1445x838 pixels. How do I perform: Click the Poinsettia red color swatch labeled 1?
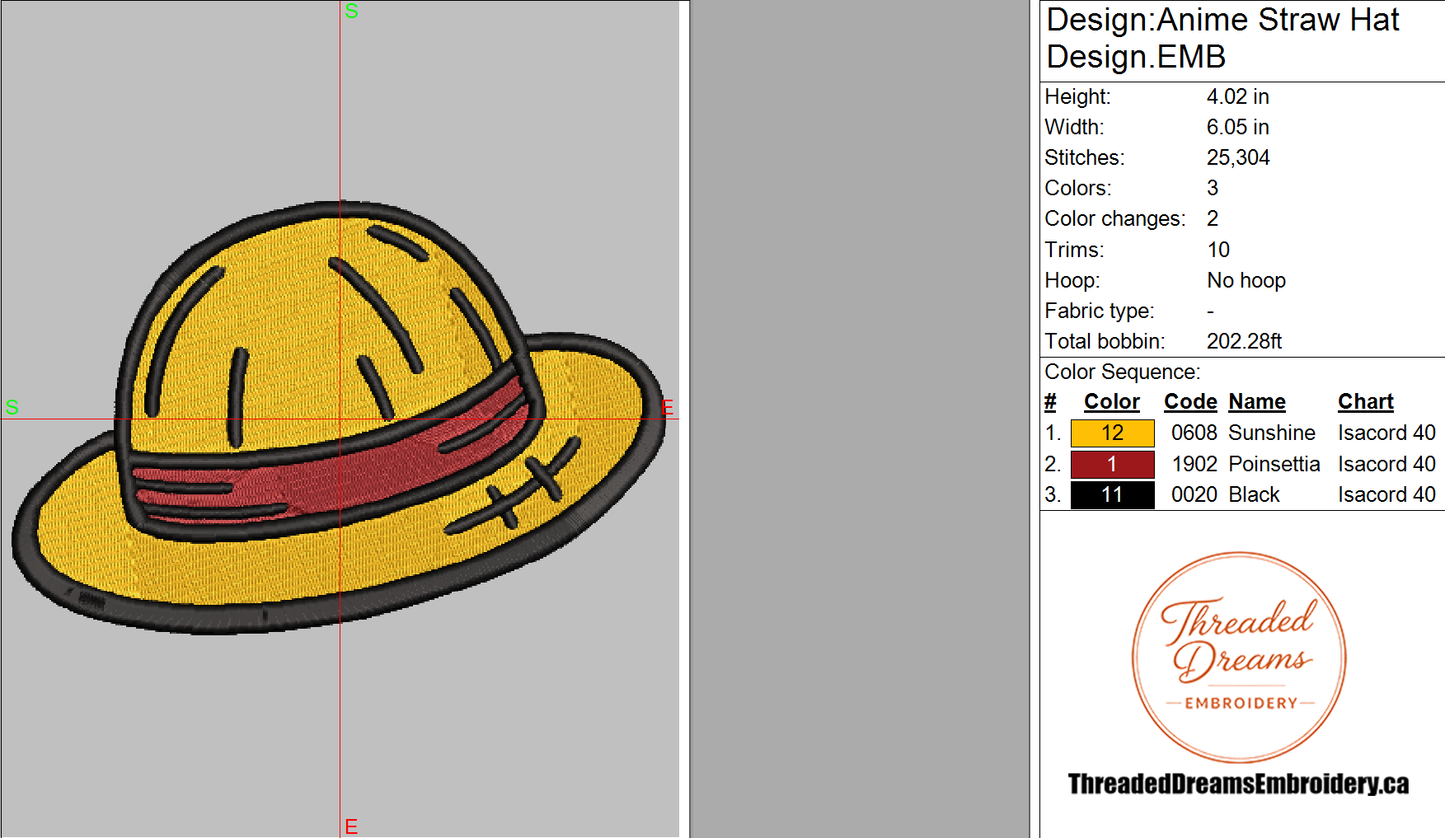1112,464
